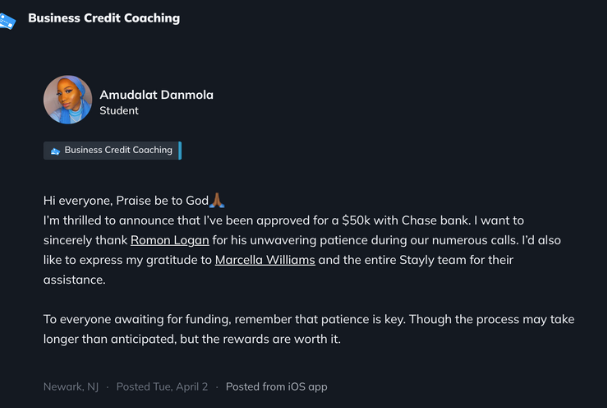Viewport: 607px width, 408px height.
Task: Click the blue credit card icon in header
Action: tap(7, 20)
